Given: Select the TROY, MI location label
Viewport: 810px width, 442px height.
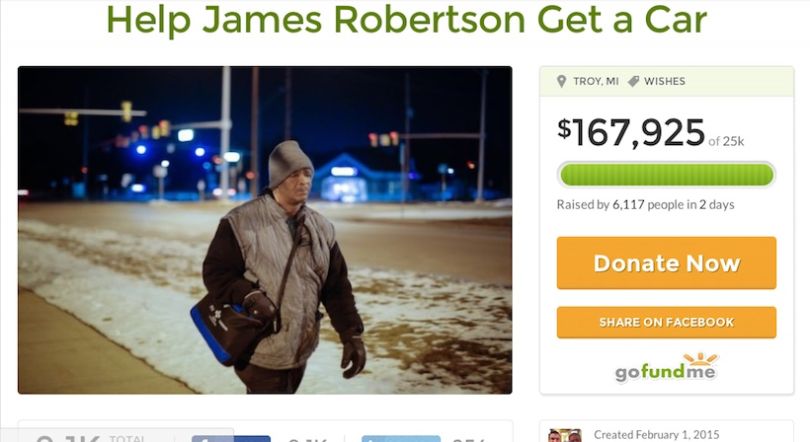Looking at the screenshot, I should [x=596, y=81].
